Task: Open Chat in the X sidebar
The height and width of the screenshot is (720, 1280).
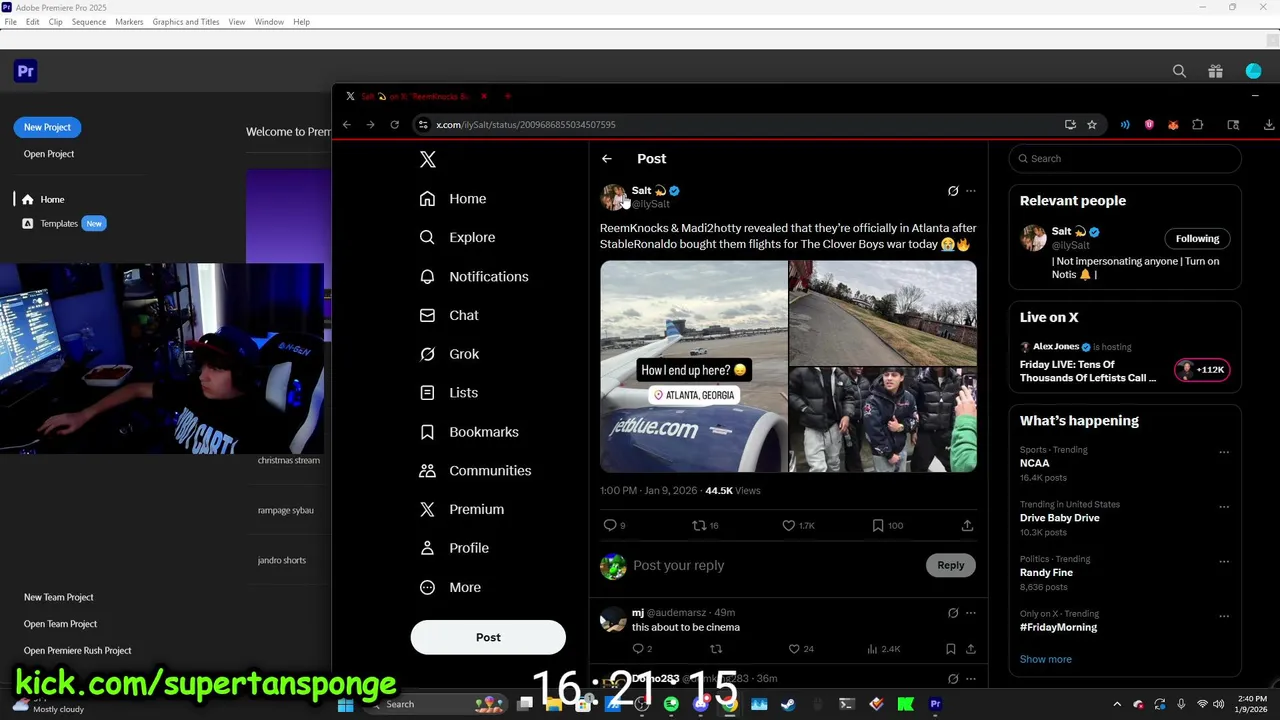Action: 449,316
